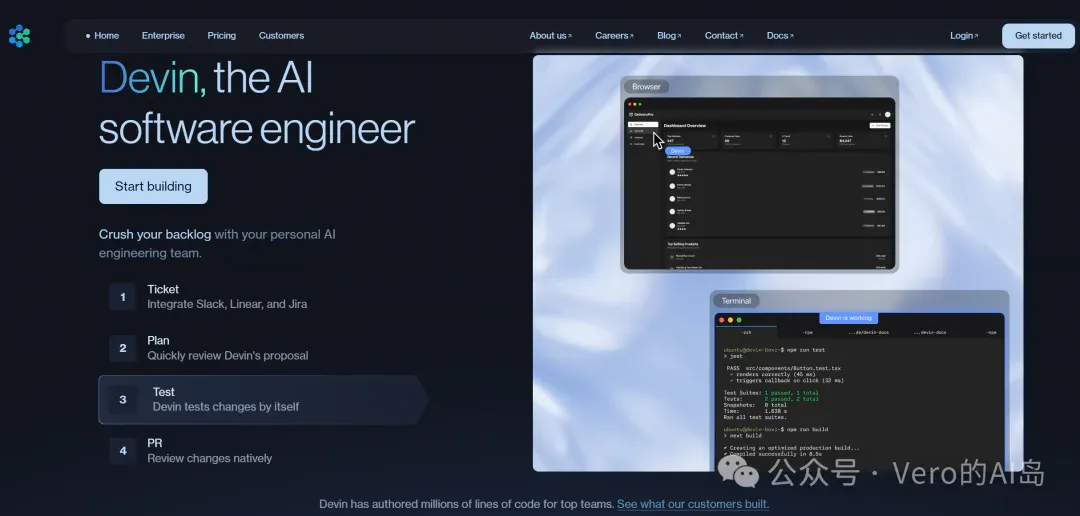Viewport: 1080px width, 516px height.
Task: Click the number 2 step badge
Action: coord(123,348)
